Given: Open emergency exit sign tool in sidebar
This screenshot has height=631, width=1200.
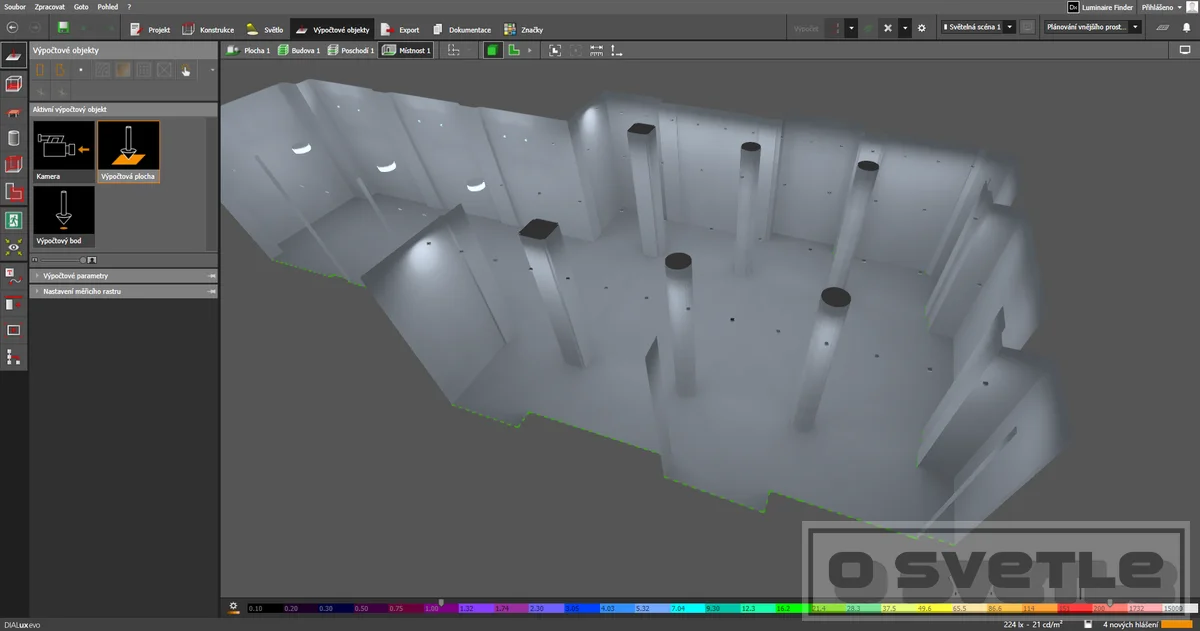Looking at the screenshot, I should (14, 218).
